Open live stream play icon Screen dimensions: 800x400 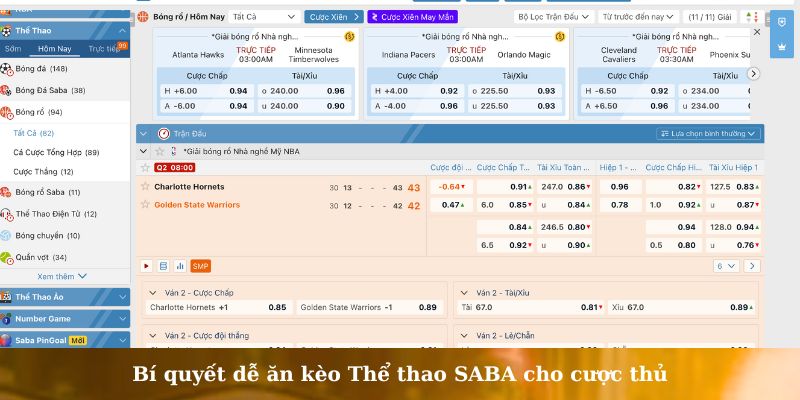(146, 266)
